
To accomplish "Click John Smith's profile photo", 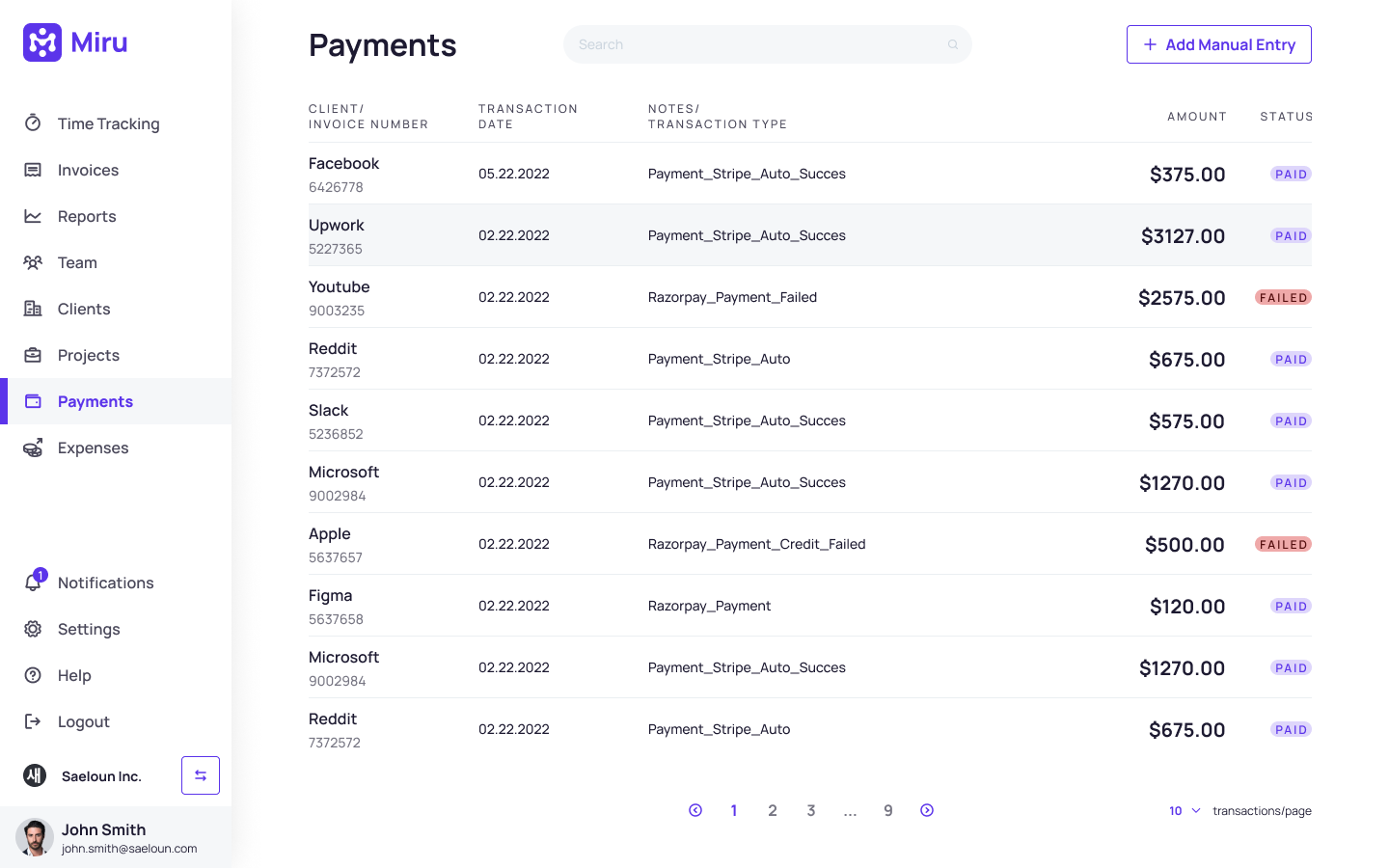I will 35,837.
